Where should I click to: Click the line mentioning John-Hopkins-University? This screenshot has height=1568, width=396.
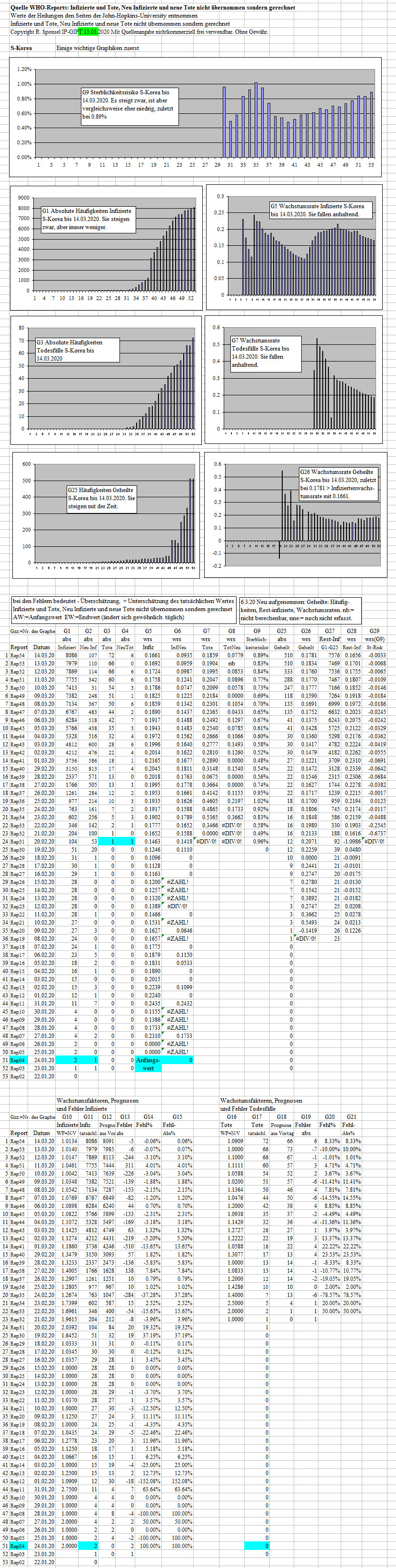pos(104,16)
